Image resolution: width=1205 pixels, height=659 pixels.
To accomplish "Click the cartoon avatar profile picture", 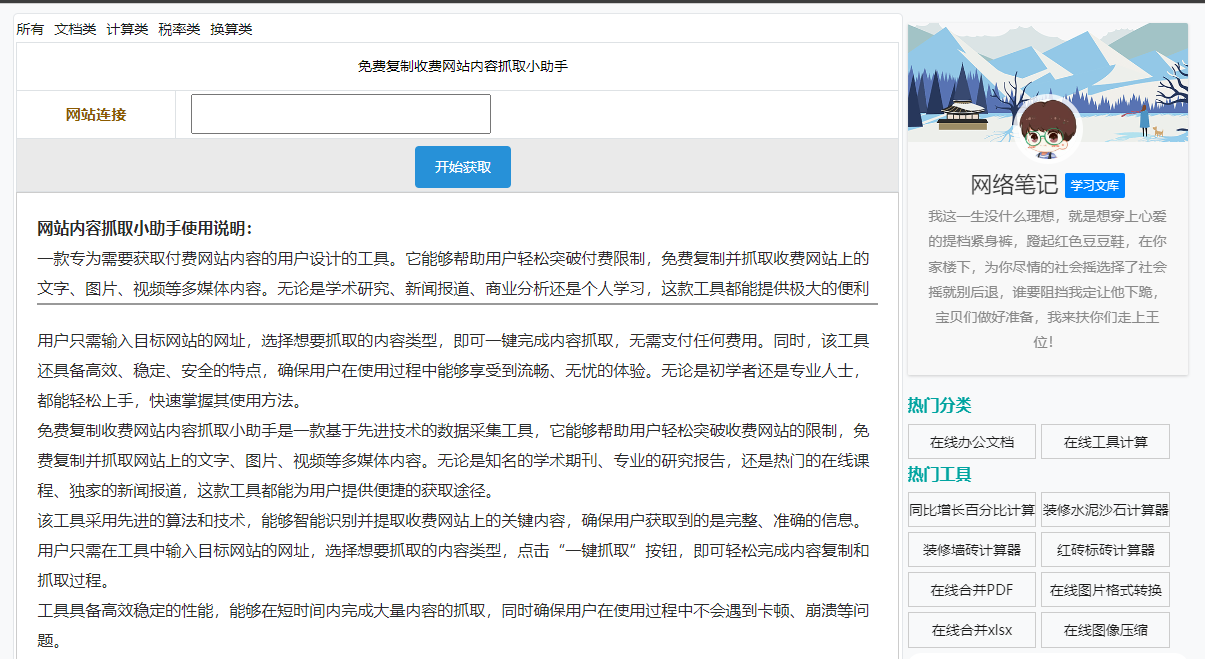I will coord(1048,131).
